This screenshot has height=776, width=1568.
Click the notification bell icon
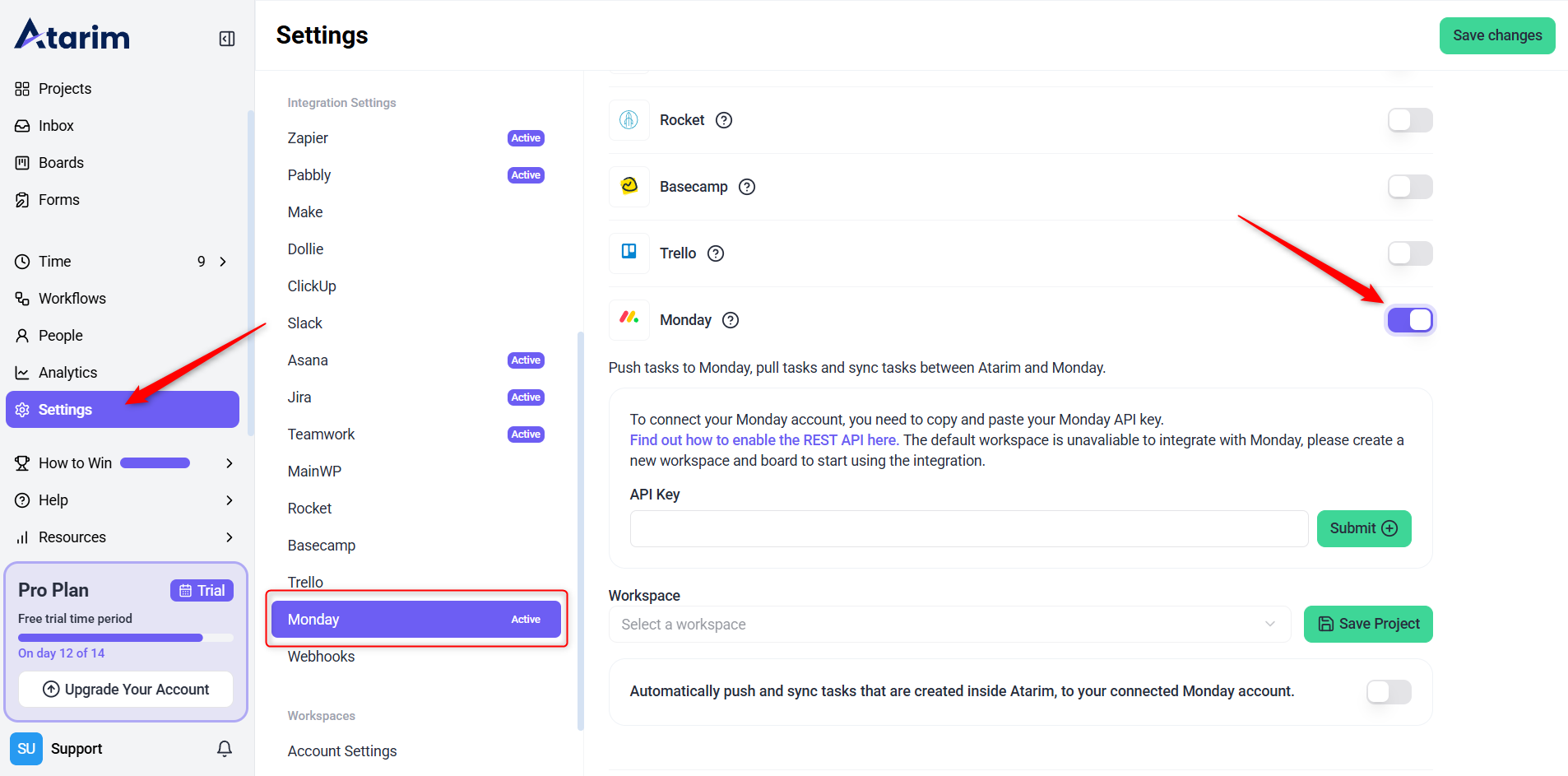[x=225, y=748]
